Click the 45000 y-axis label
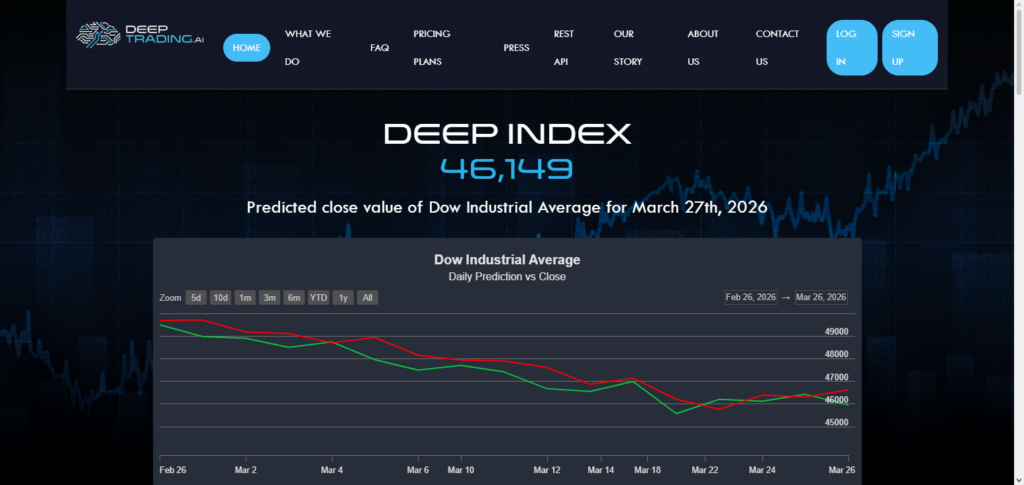 pos(837,422)
